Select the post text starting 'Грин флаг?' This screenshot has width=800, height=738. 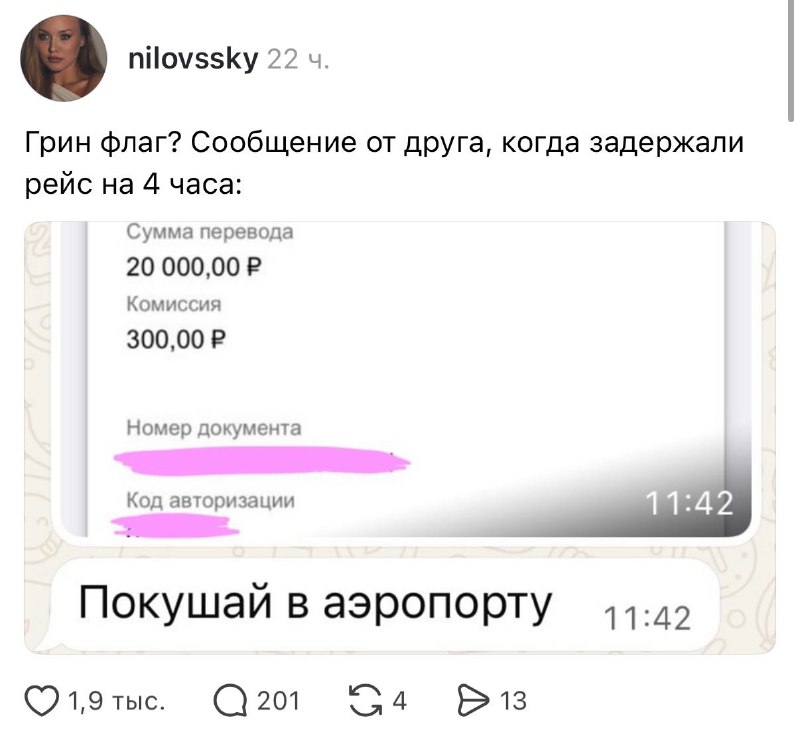tap(385, 163)
